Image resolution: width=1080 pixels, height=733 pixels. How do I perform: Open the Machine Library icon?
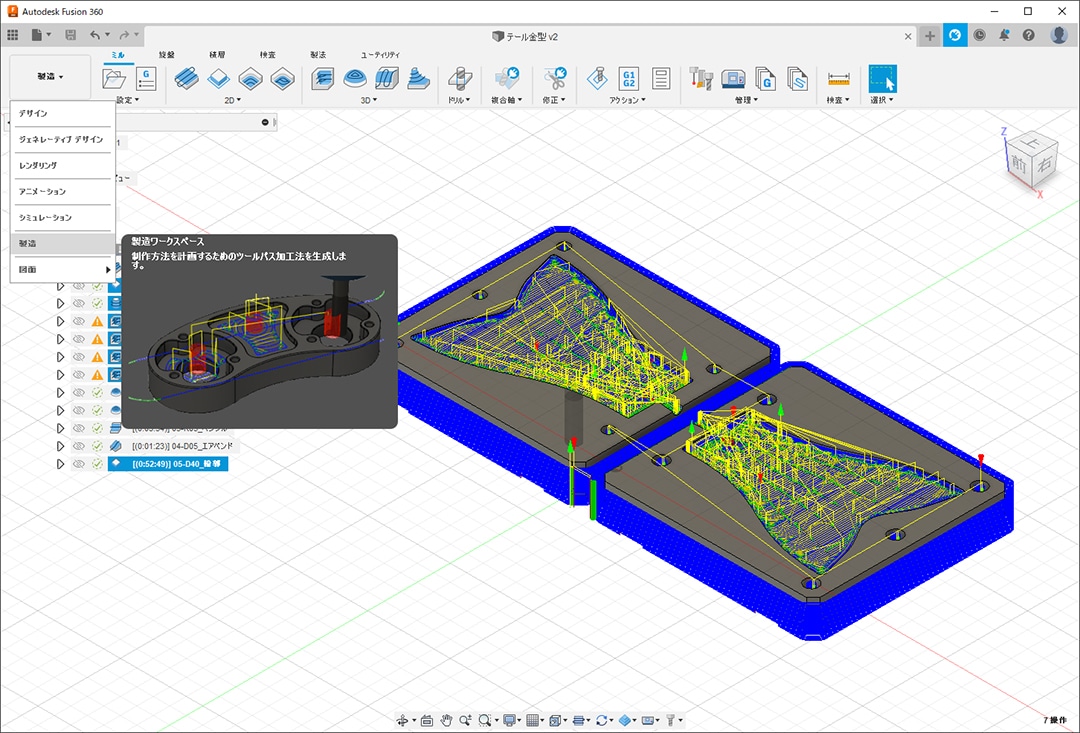pyautogui.click(x=733, y=79)
